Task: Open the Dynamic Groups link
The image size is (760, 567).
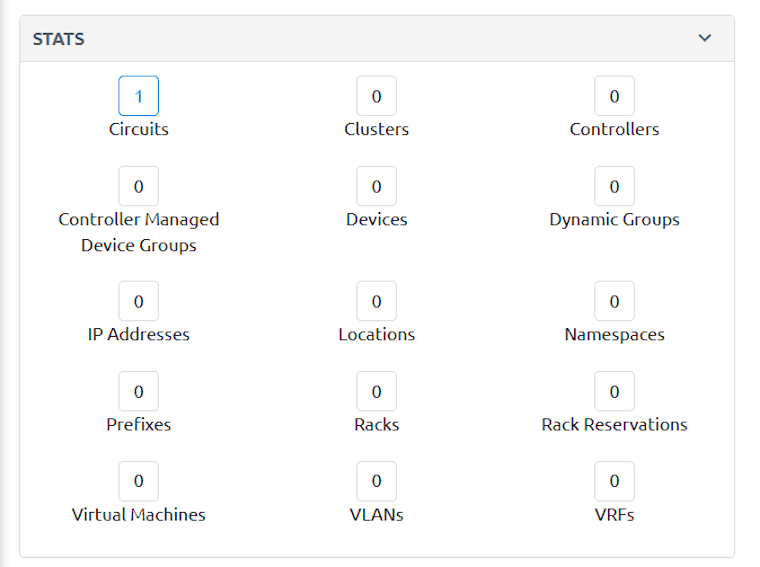Action: point(614,219)
